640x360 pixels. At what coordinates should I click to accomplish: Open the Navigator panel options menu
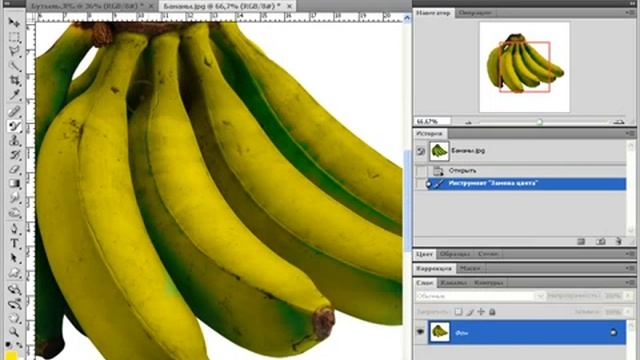click(x=631, y=13)
